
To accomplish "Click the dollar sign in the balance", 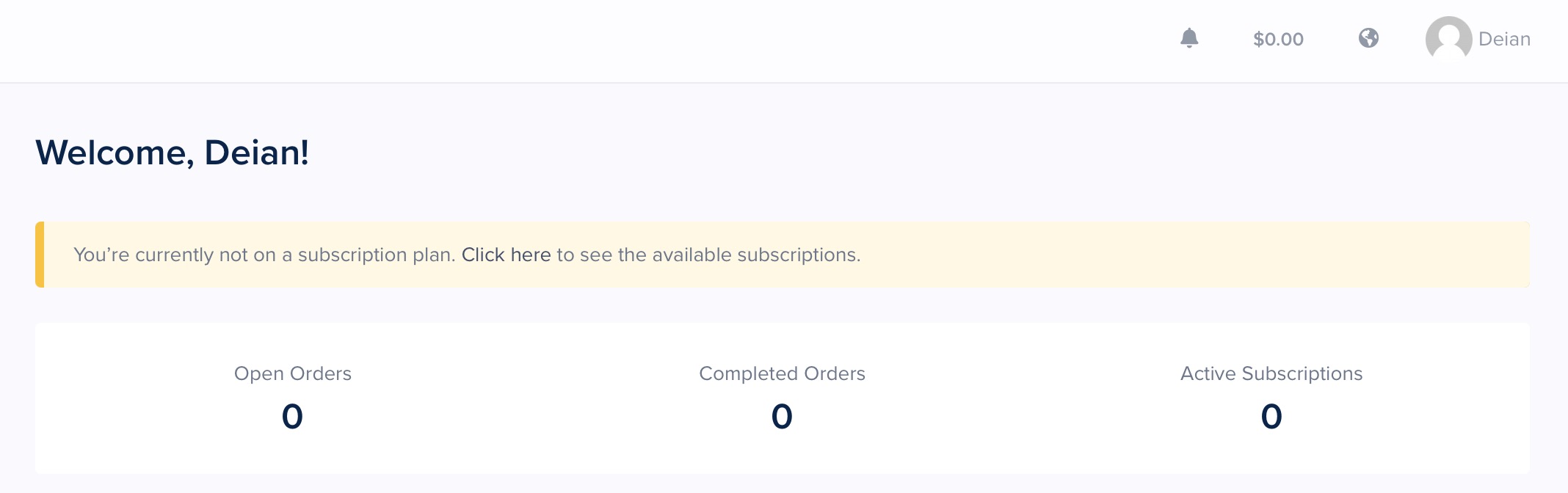I will pyautogui.click(x=1259, y=39).
